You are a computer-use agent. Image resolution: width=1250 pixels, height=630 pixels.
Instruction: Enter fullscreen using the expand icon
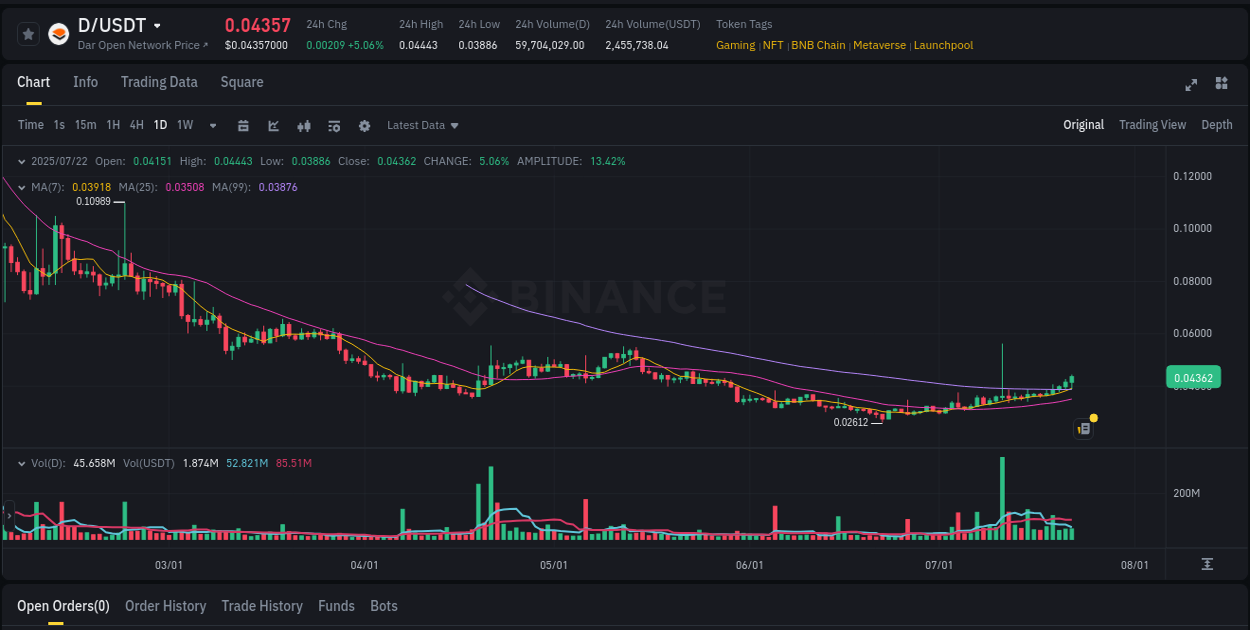1191,85
